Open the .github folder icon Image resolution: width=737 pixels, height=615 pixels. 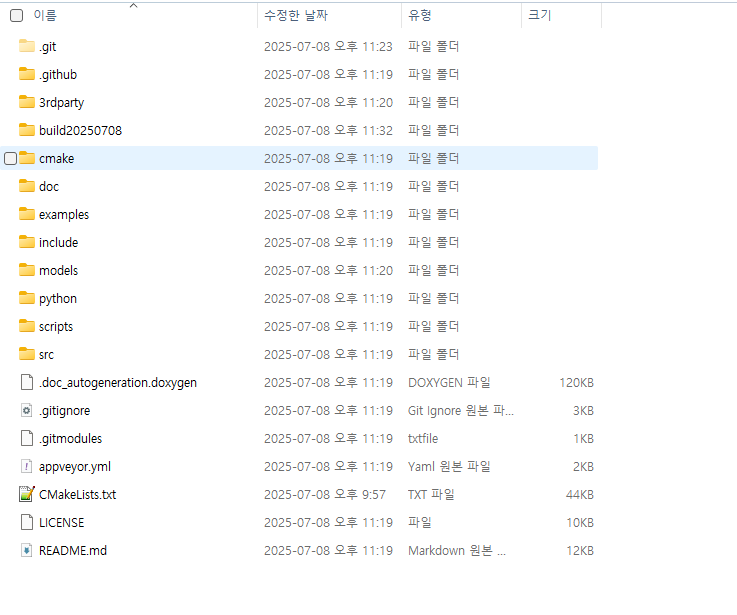[27, 74]
